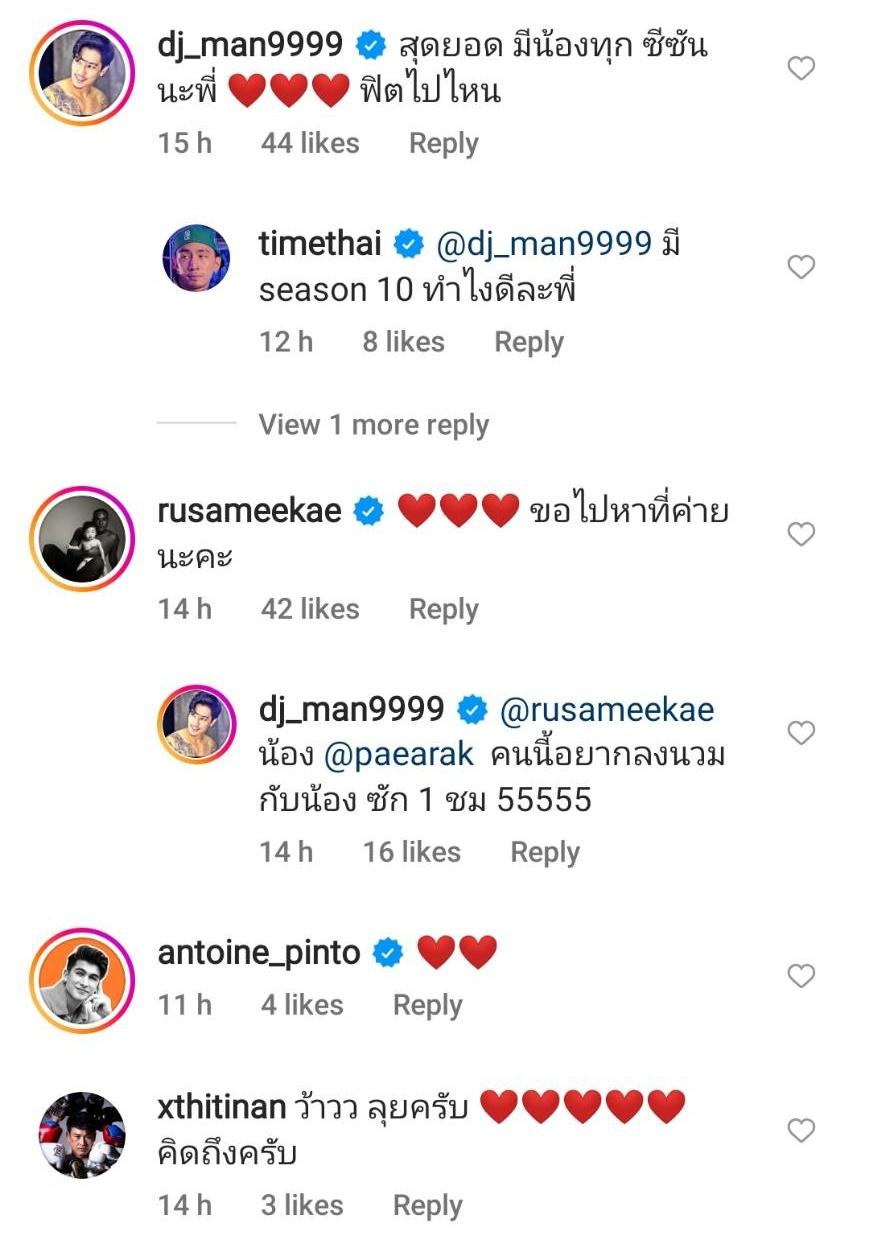Like xthitinan's comment with heart icon
Image resolution: width=869 pixels, height=1237 pixels.
tap(801, 1131)
